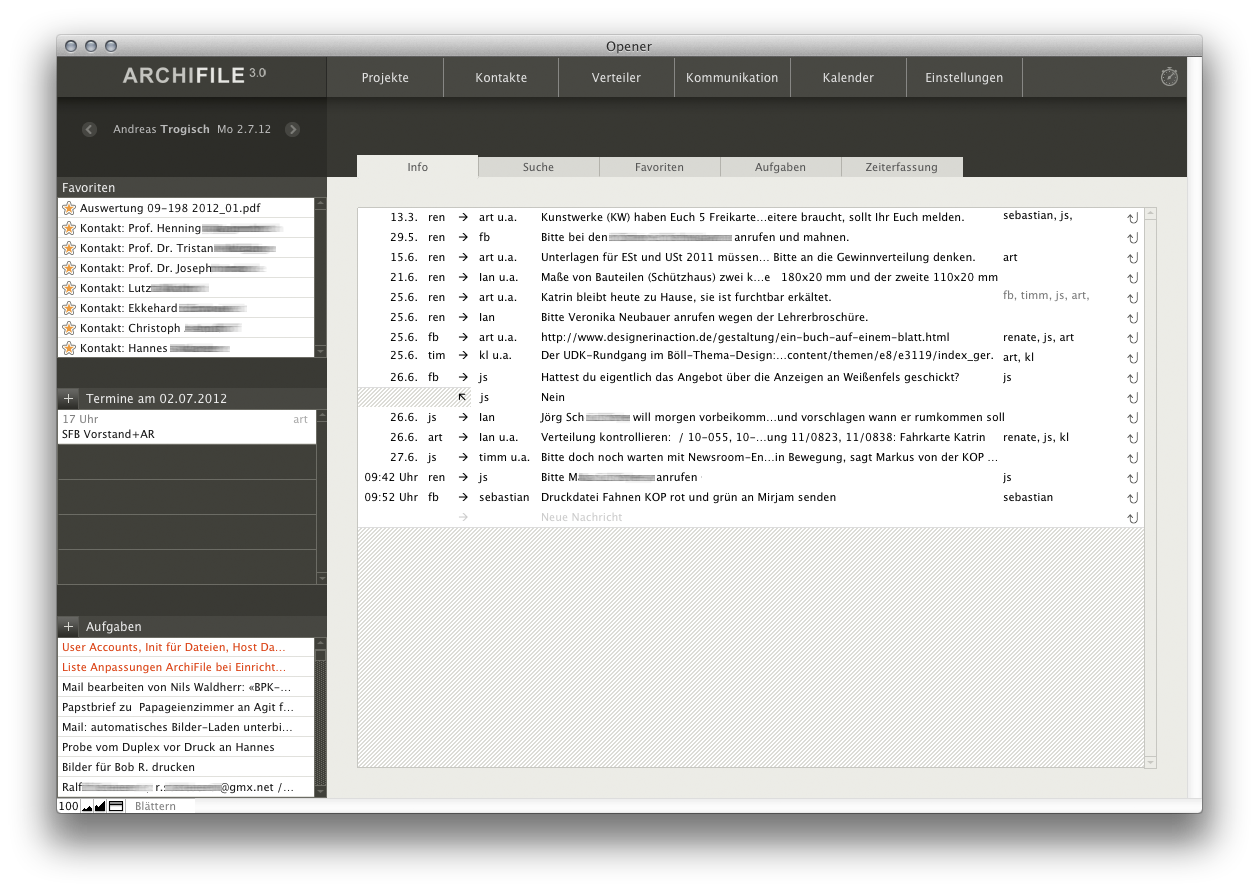The height and width of the screenshot is (892, 1259).
Task: Click the stopwatch icon in the header
Action: point(1169,77)
